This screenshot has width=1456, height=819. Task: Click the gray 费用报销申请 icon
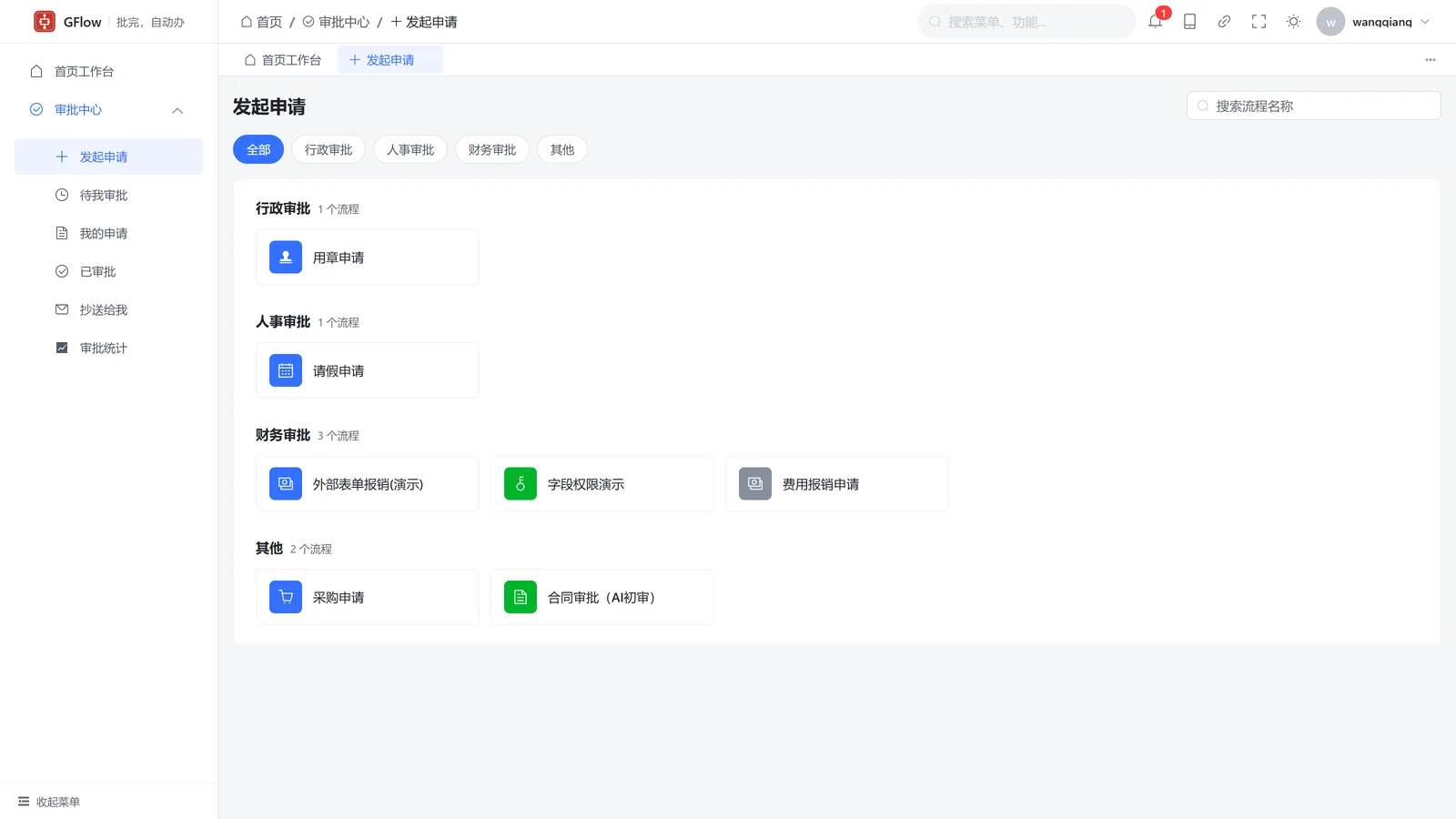click(x=755, y=484)
